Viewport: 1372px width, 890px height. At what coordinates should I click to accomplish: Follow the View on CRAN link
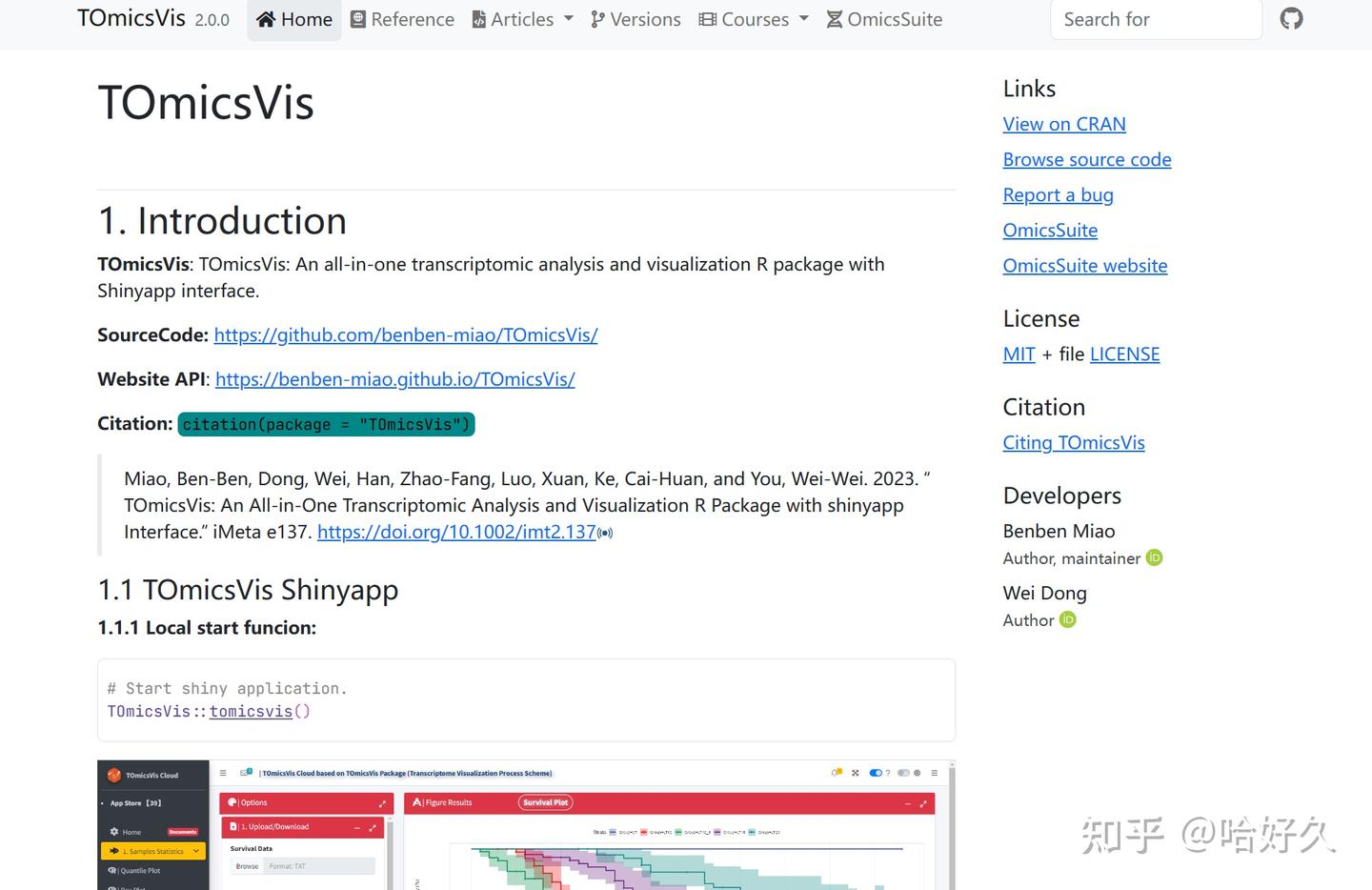(1064, 124)
